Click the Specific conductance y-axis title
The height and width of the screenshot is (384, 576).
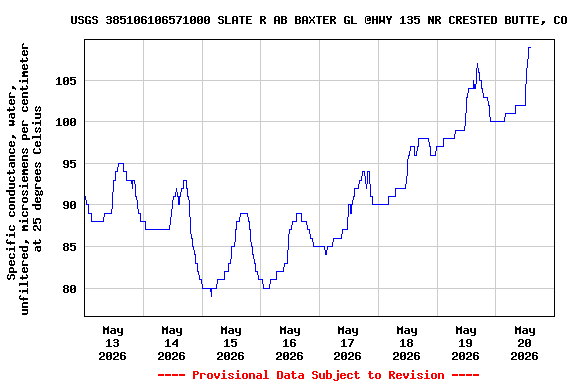[24, 179]
